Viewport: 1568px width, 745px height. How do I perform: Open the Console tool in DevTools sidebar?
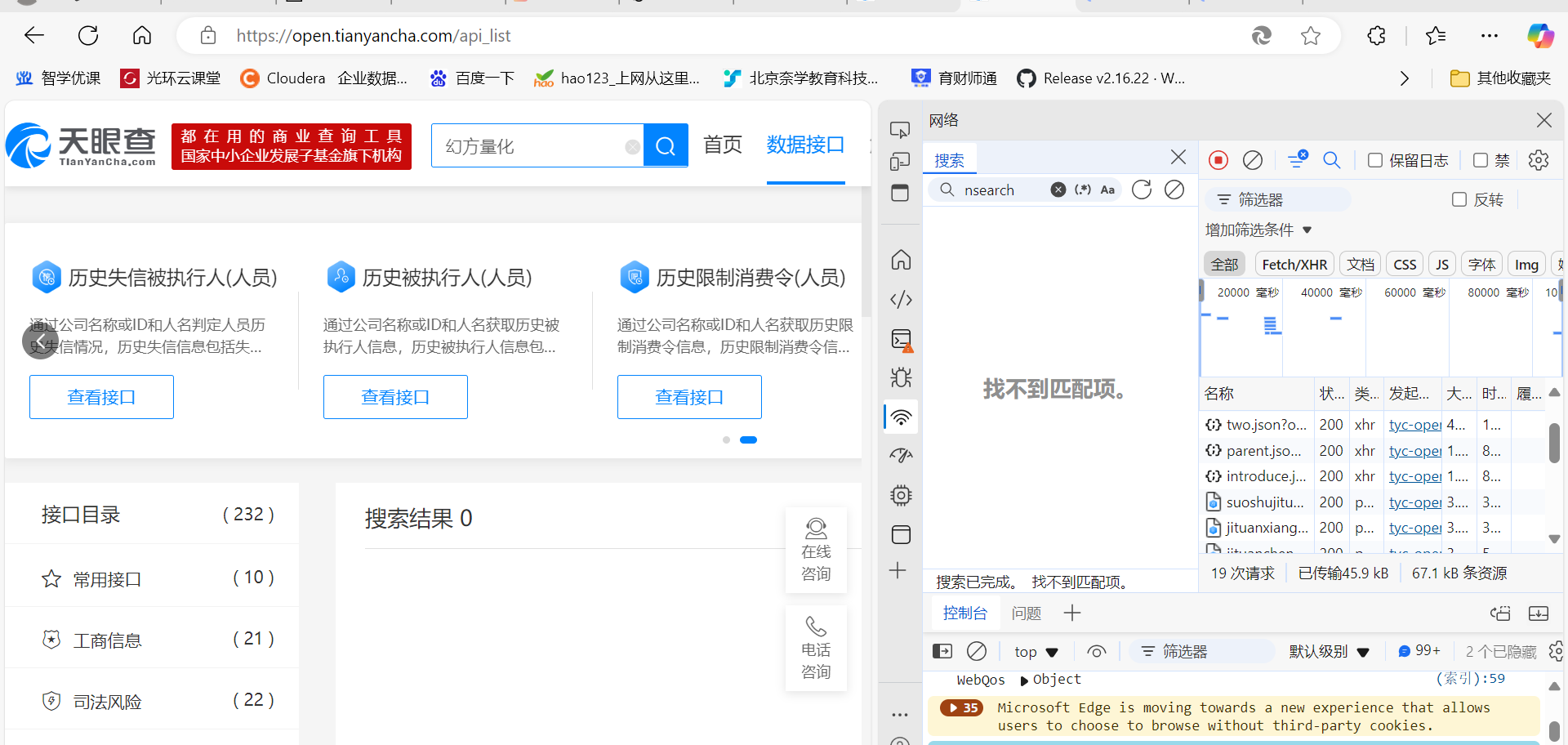pyautogui.click(x=901, y=340)
